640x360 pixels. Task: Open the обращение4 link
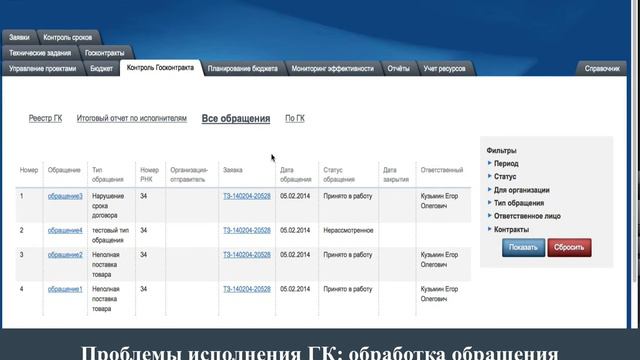(65, 230)
